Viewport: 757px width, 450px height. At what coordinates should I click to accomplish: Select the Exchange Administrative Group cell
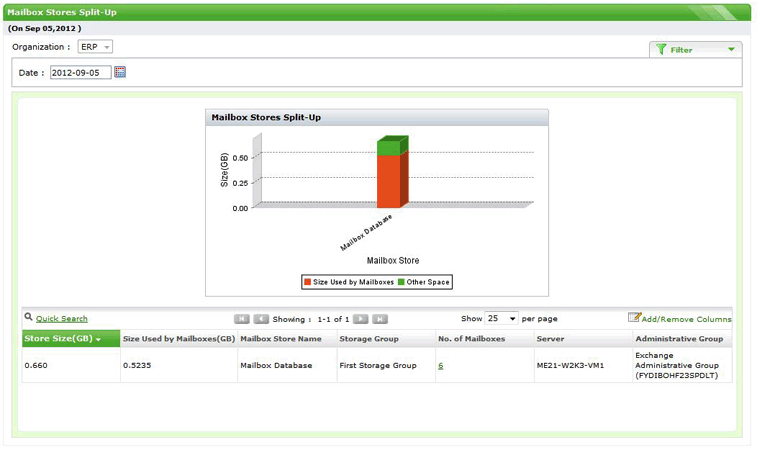pos(682,366)
